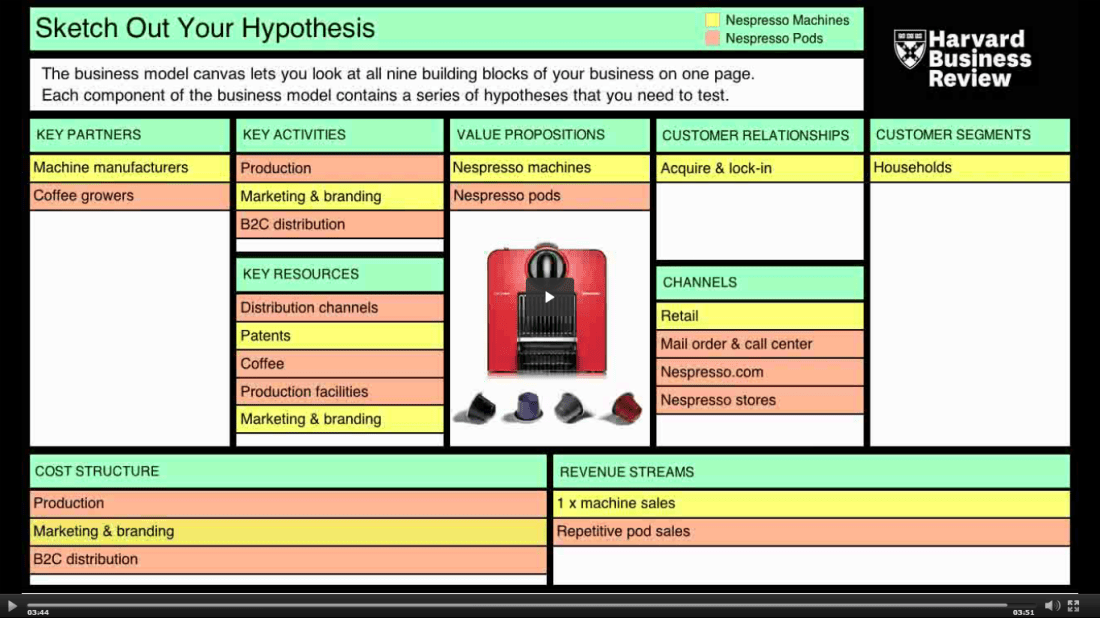Open the KEY PARTNERS header
The height and width of the screenshot is (618, 1100).
[x=129, y=134]
